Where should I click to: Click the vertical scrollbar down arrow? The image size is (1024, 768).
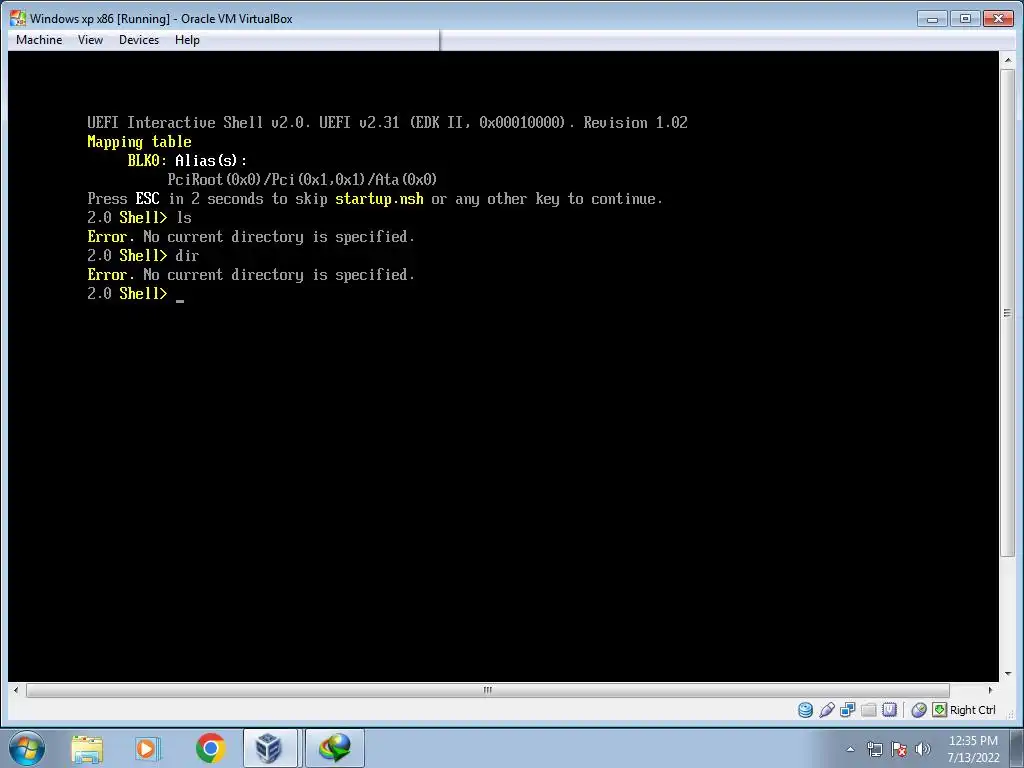click(1008, 673)
